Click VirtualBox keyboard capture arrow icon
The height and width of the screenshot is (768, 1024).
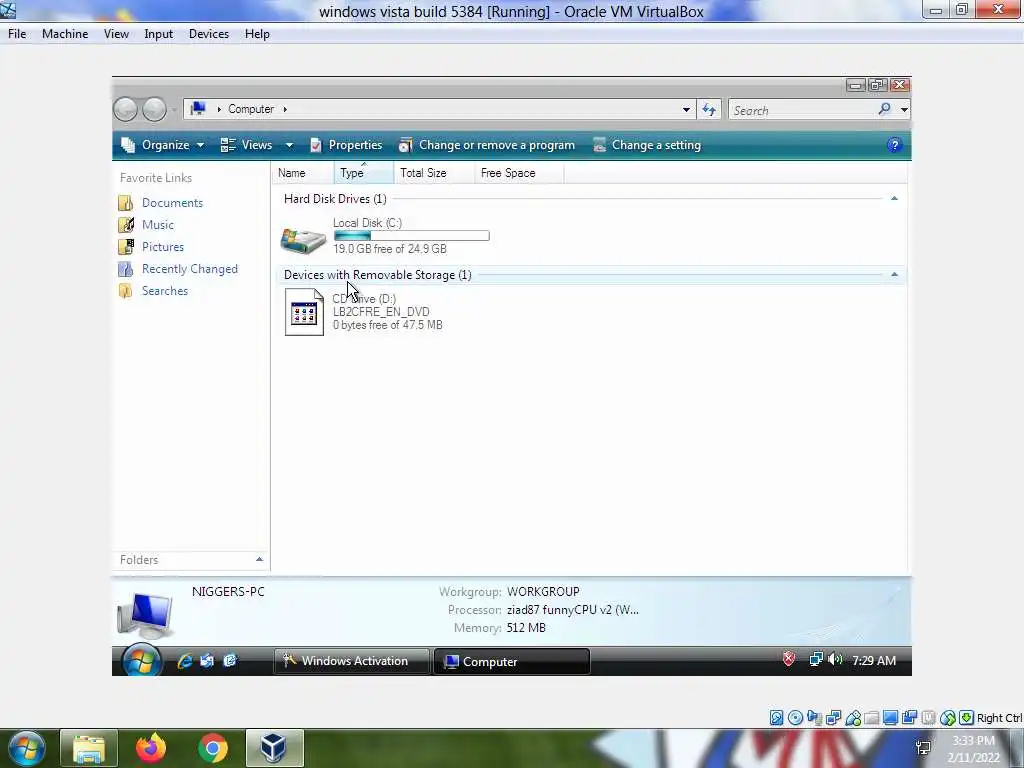tap(967, 718)
